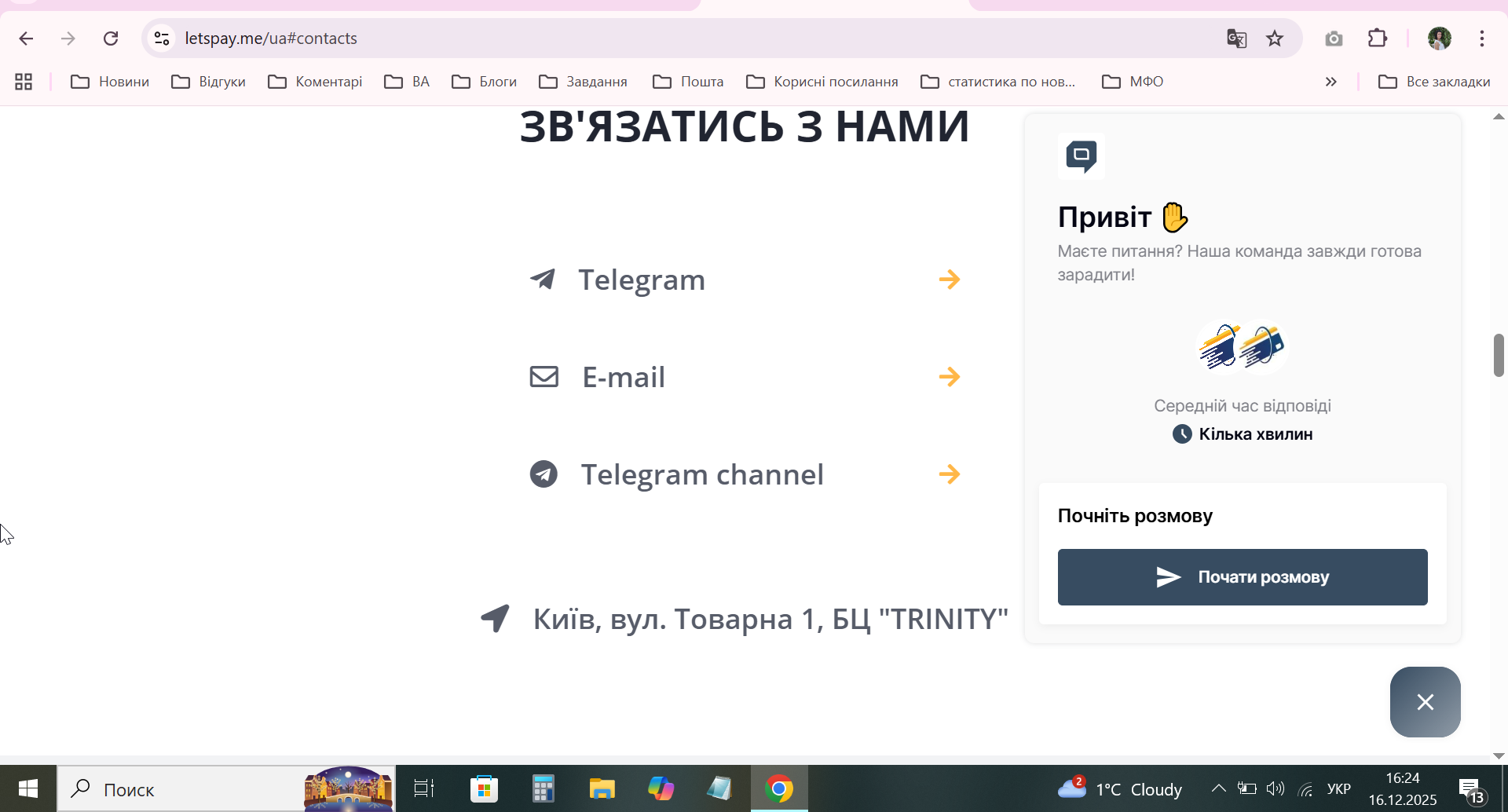Click the Telegram paper plane icon
Screen dimensions: 1508x812
tap(543, 279)
